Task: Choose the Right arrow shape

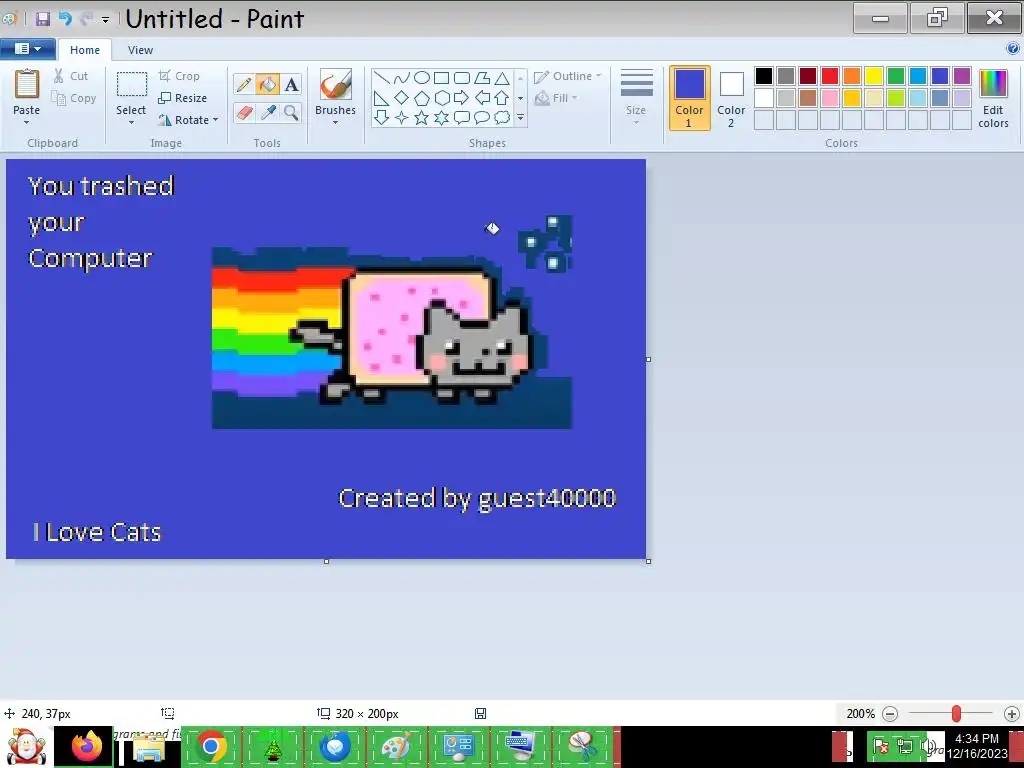Action: click(x=462, y=98)
